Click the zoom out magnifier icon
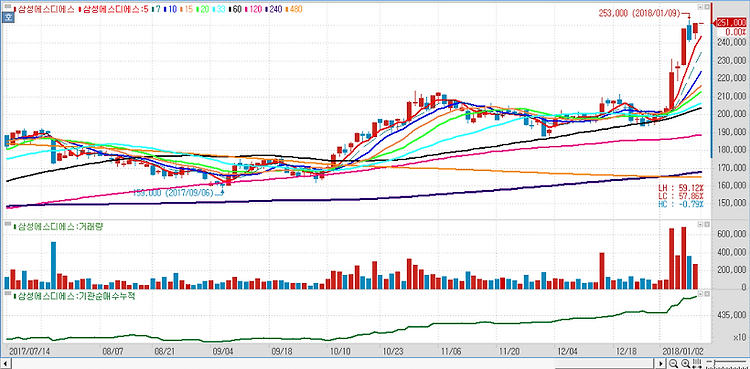The image size is (750, 369). (673, 363)
